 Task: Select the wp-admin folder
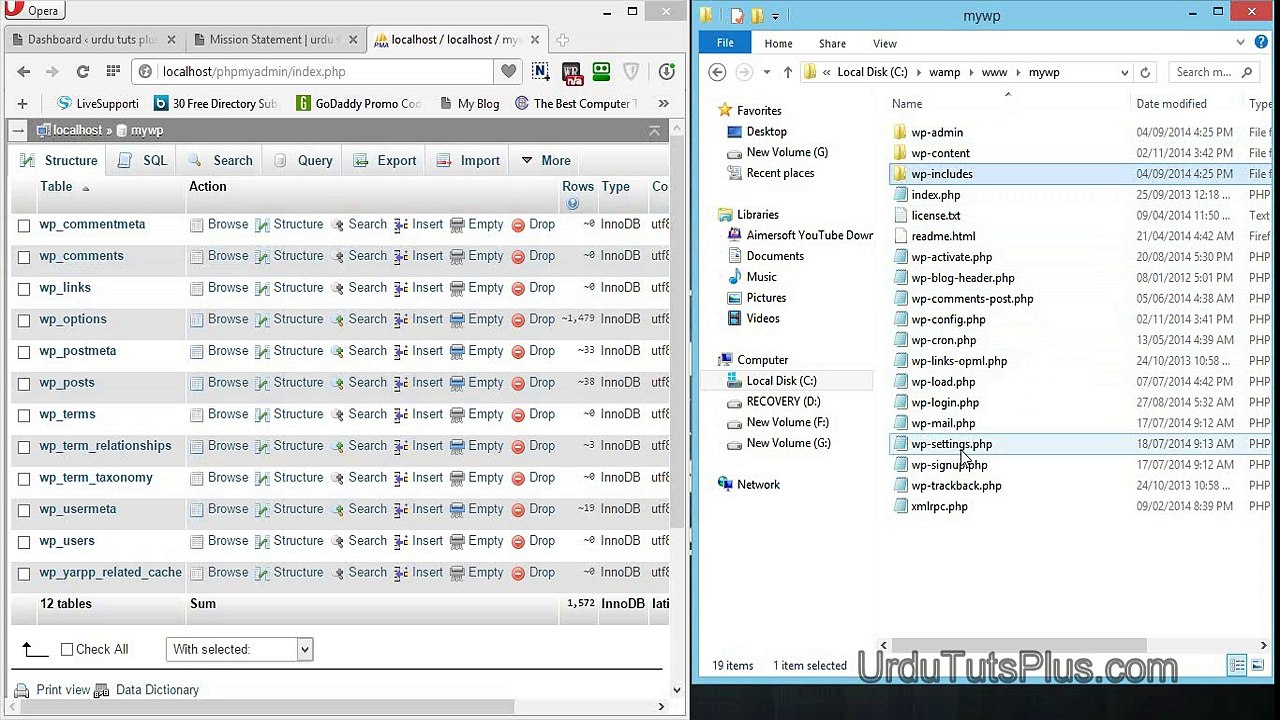(x=937, y=132)
